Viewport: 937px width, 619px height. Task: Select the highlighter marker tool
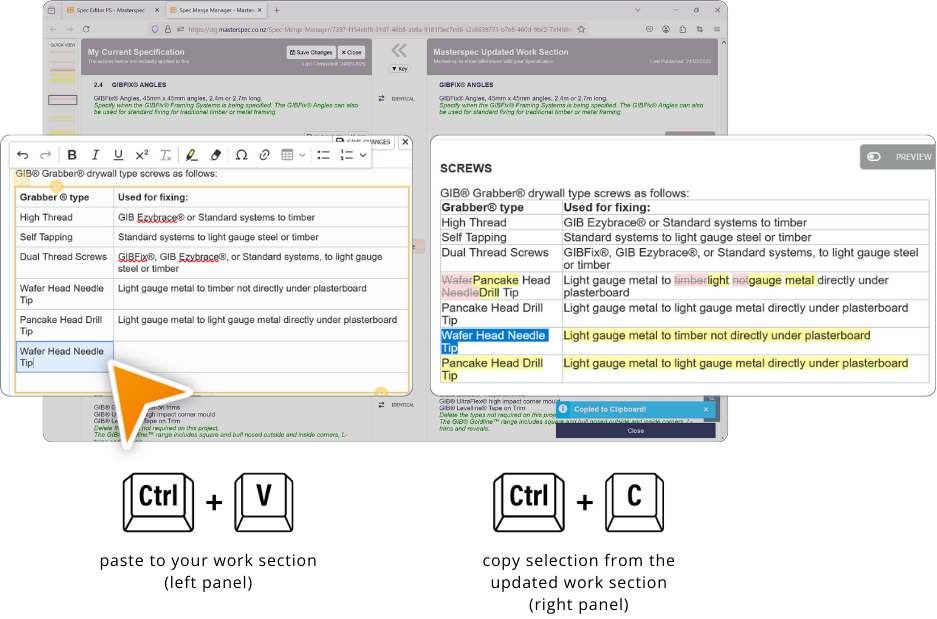click(x=191, y=155)
